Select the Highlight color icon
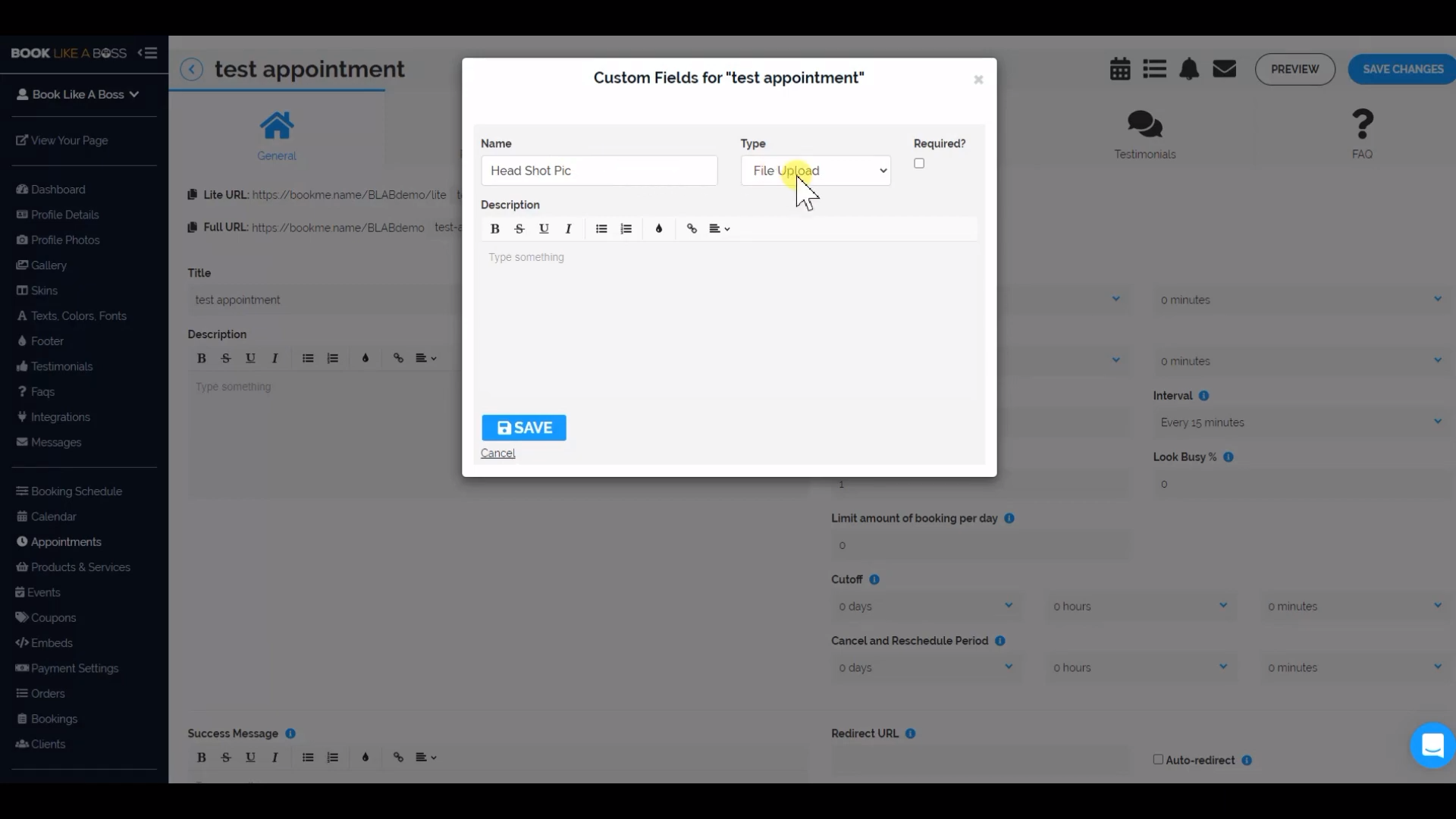Image resolution: width=1456 pixels, height=819 pixels. pyautogui.click(x=659, y=228)
